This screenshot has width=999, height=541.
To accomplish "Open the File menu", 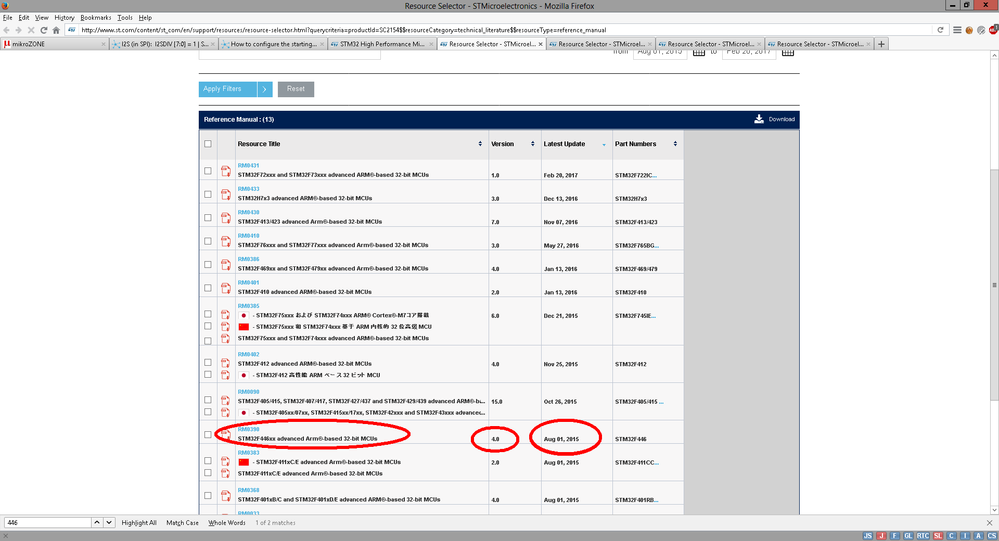I will (x=7, y=18).
